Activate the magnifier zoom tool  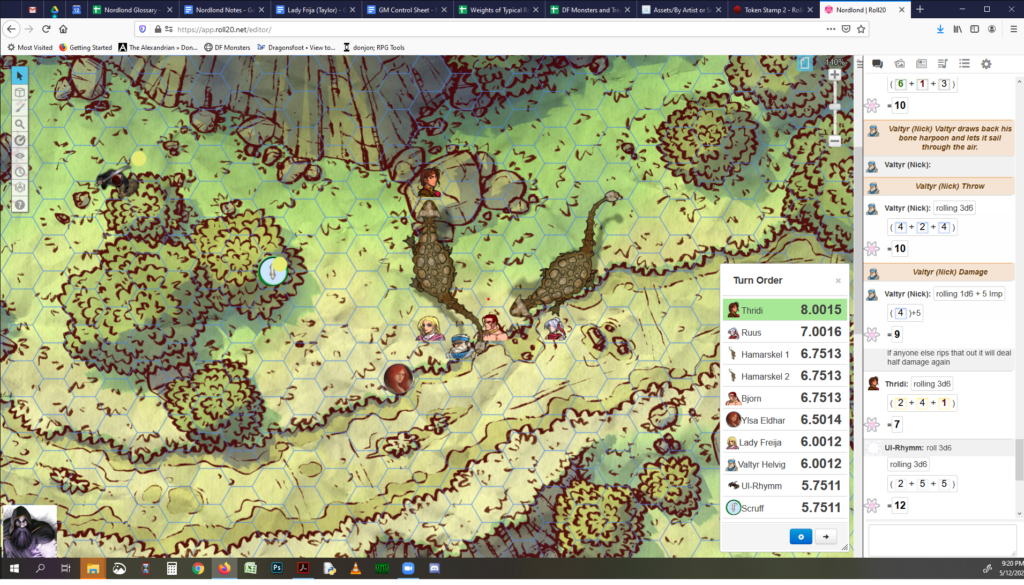click(x=20, y=124)
